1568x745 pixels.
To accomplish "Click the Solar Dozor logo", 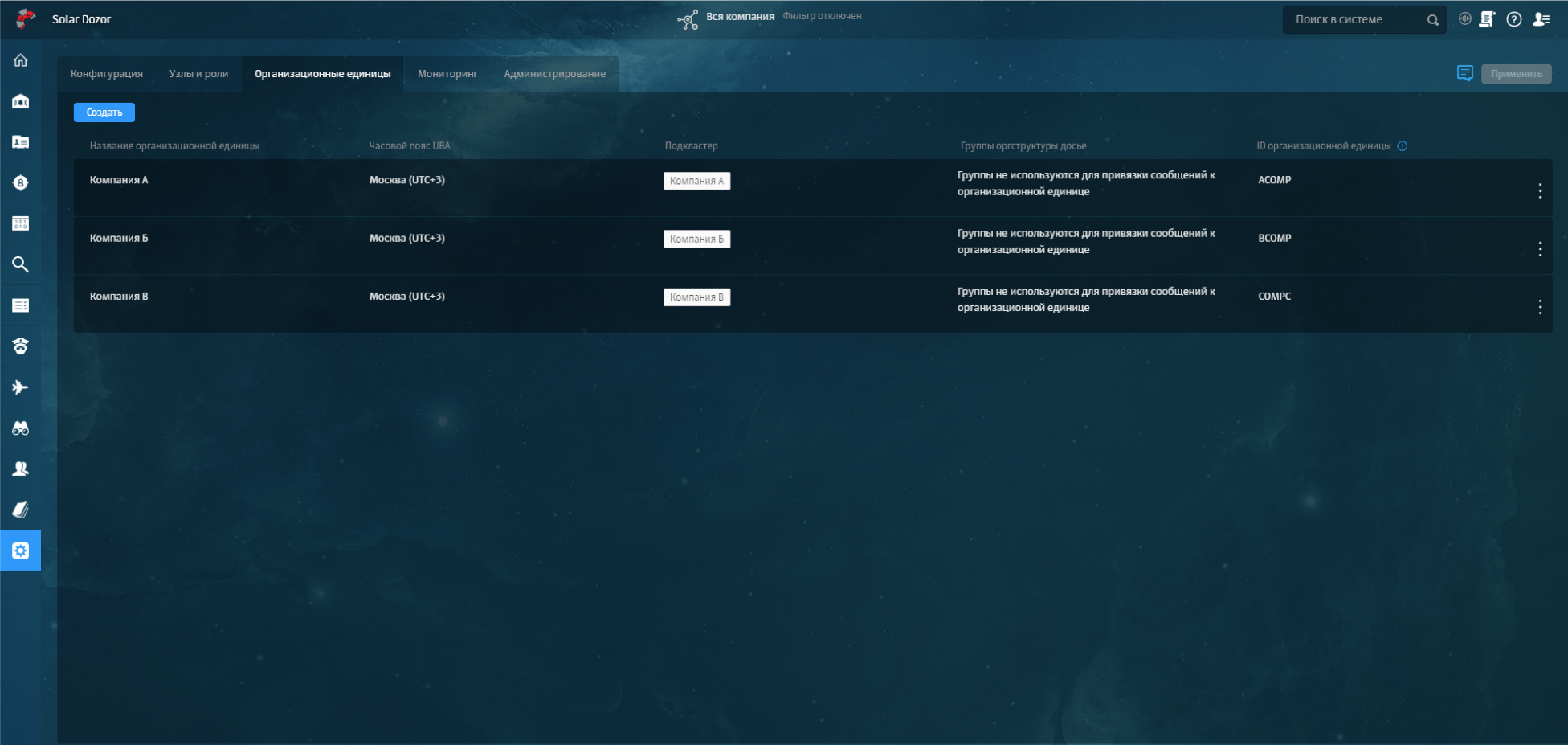I will pyautogui.click(x=26, y=18).
